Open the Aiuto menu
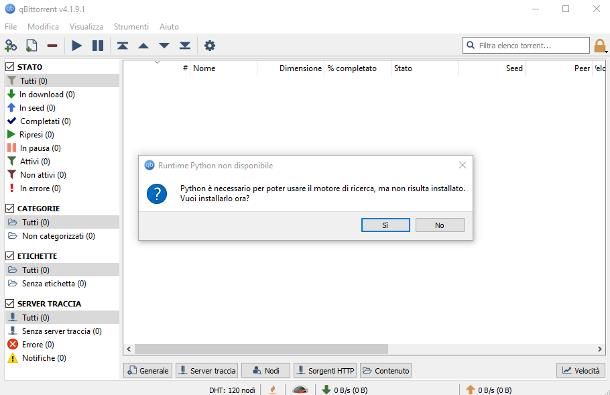 pos(169,26)
